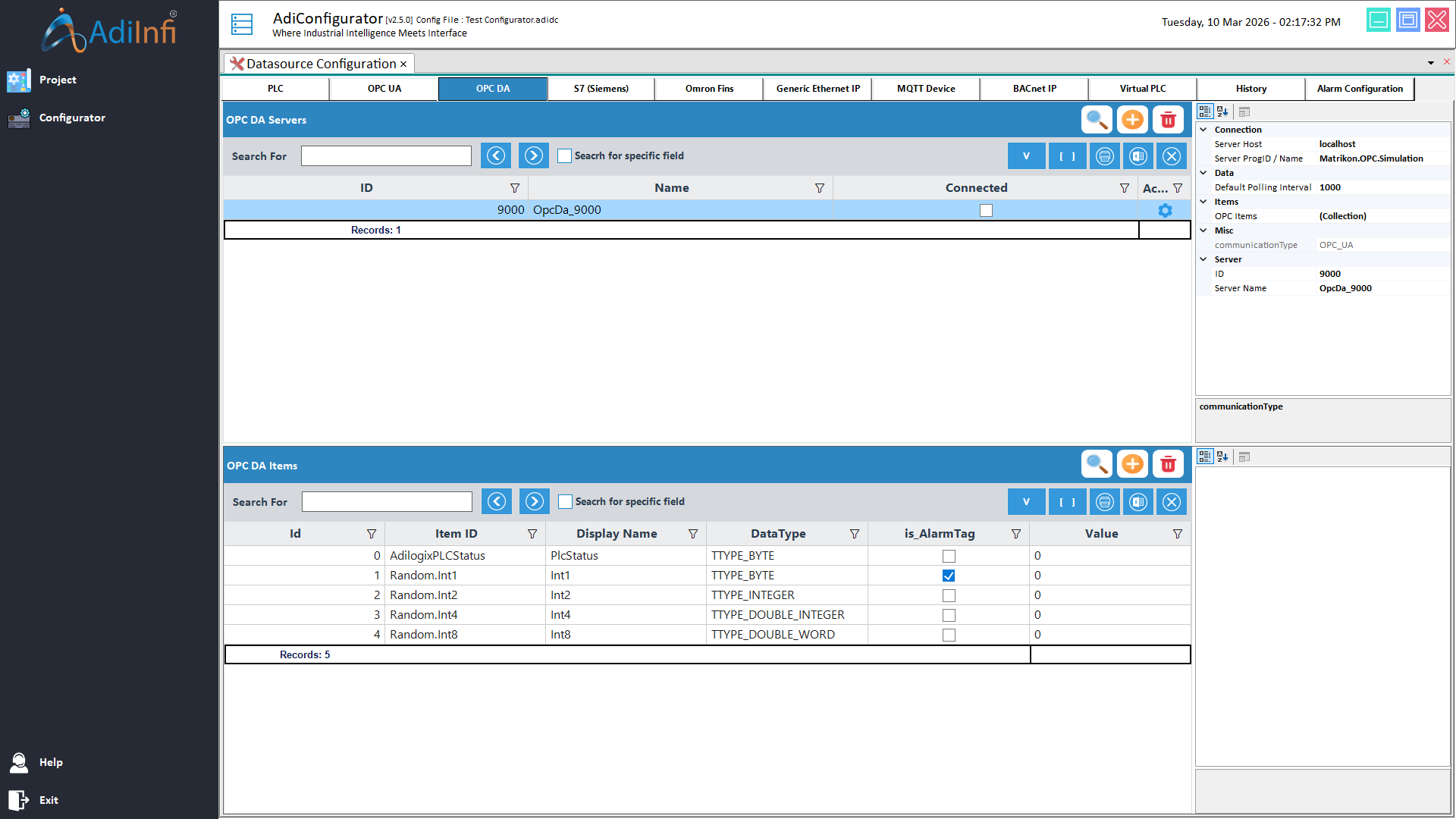This screenshot has width=1456, height=819.
Task: Delete the selected OPC DA server
Action: 1168,120
